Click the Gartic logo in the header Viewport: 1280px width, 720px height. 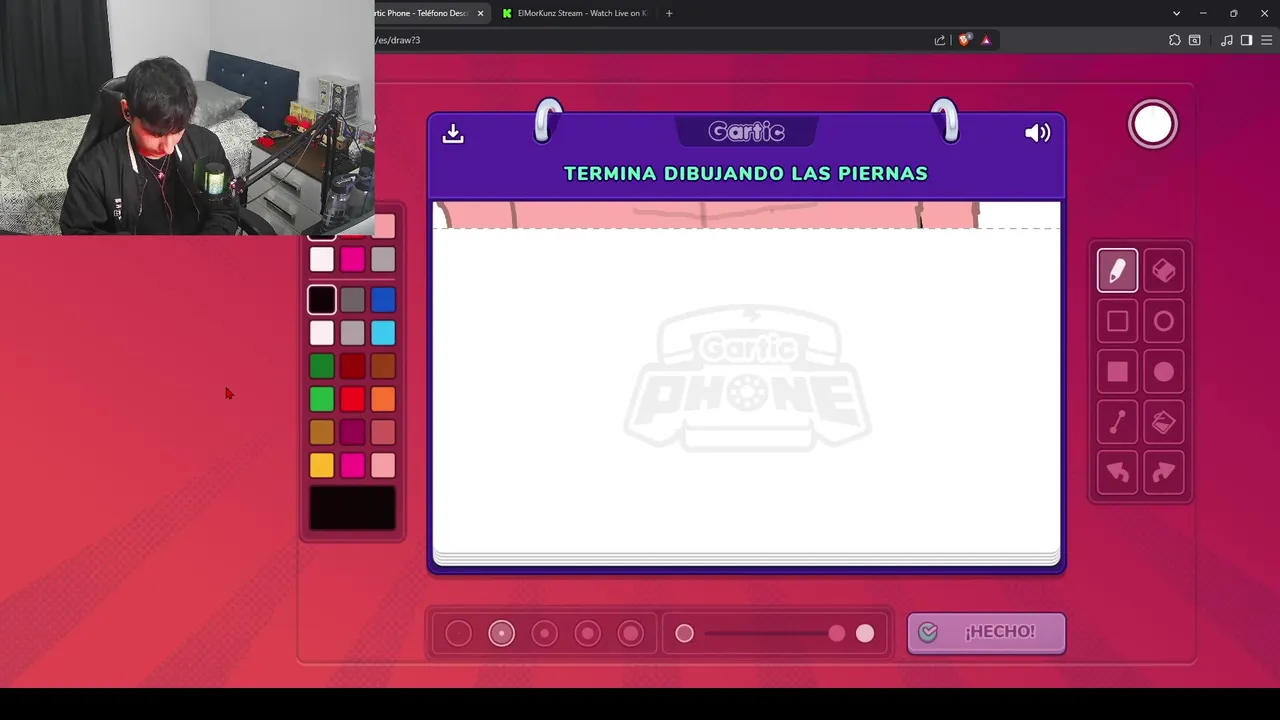point(746,131)
